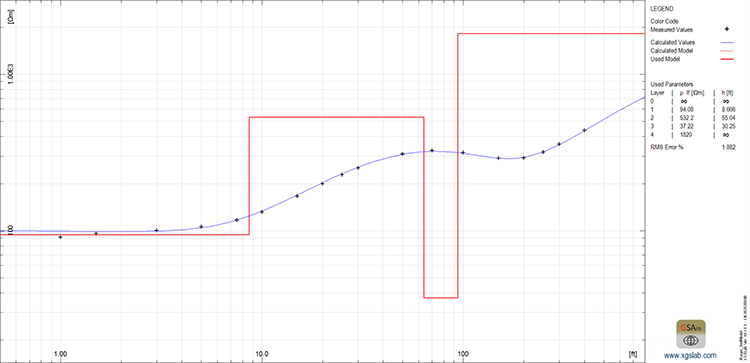Select the Used Model red line swatch

[726, 59]
